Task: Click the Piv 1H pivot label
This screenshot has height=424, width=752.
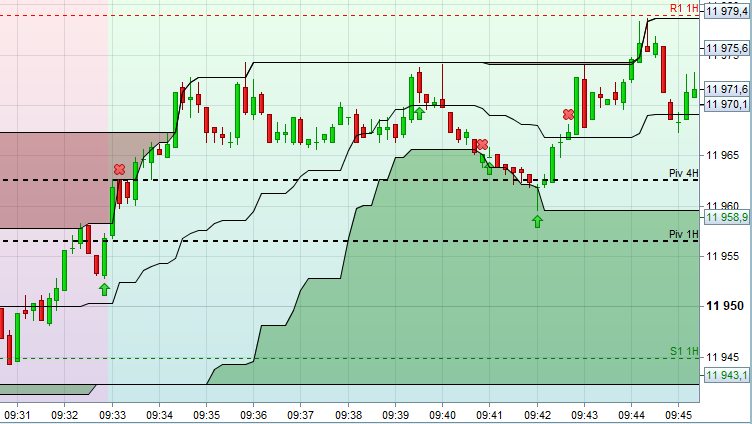Action: tap(684, 234)
